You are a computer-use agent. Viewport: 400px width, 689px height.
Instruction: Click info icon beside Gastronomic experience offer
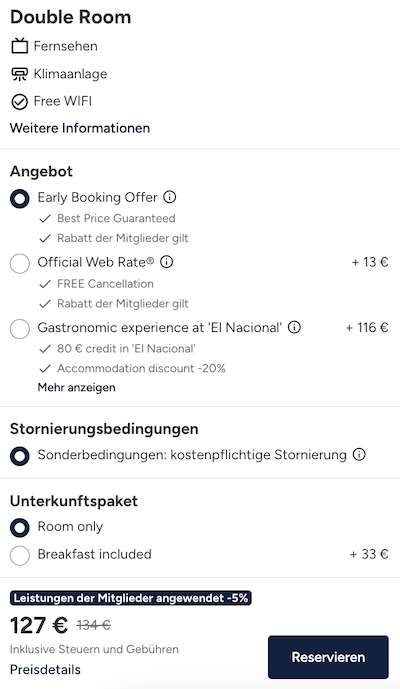point(294,327)
